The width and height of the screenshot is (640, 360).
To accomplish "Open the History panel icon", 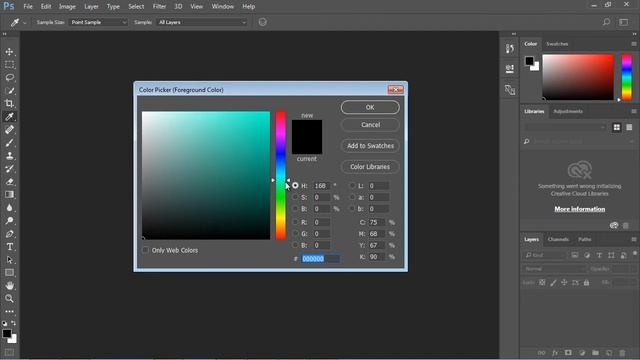I will [509, 49].
